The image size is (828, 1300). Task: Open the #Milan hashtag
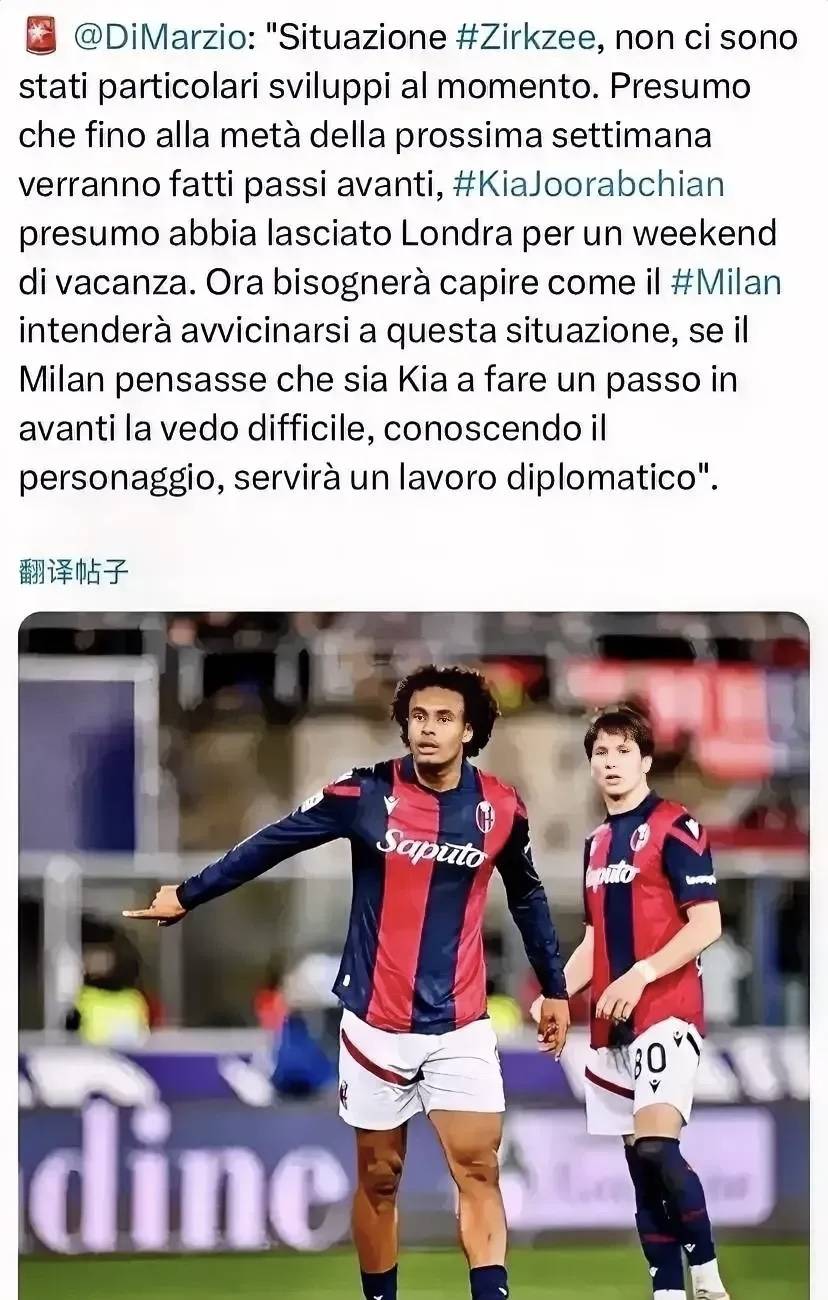tap(725, 282)
